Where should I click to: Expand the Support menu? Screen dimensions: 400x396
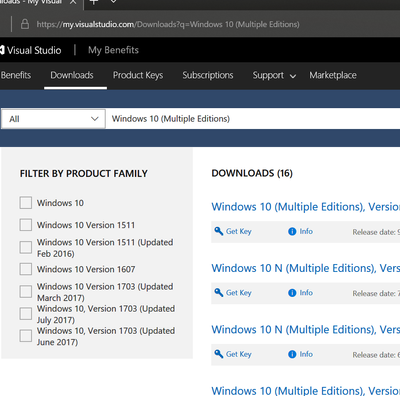tap(274, 76)
